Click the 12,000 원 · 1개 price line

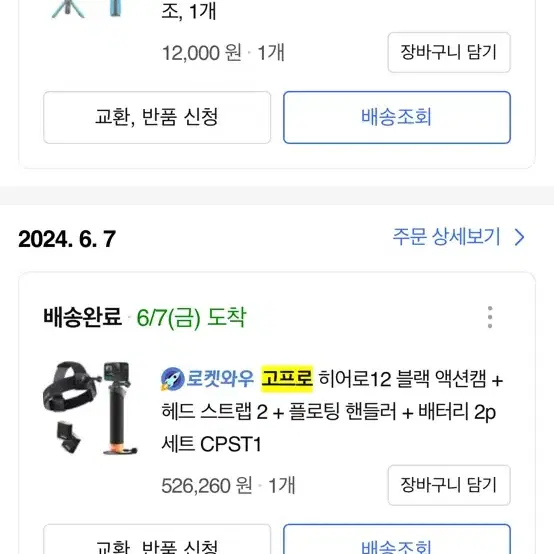[223, 53]
